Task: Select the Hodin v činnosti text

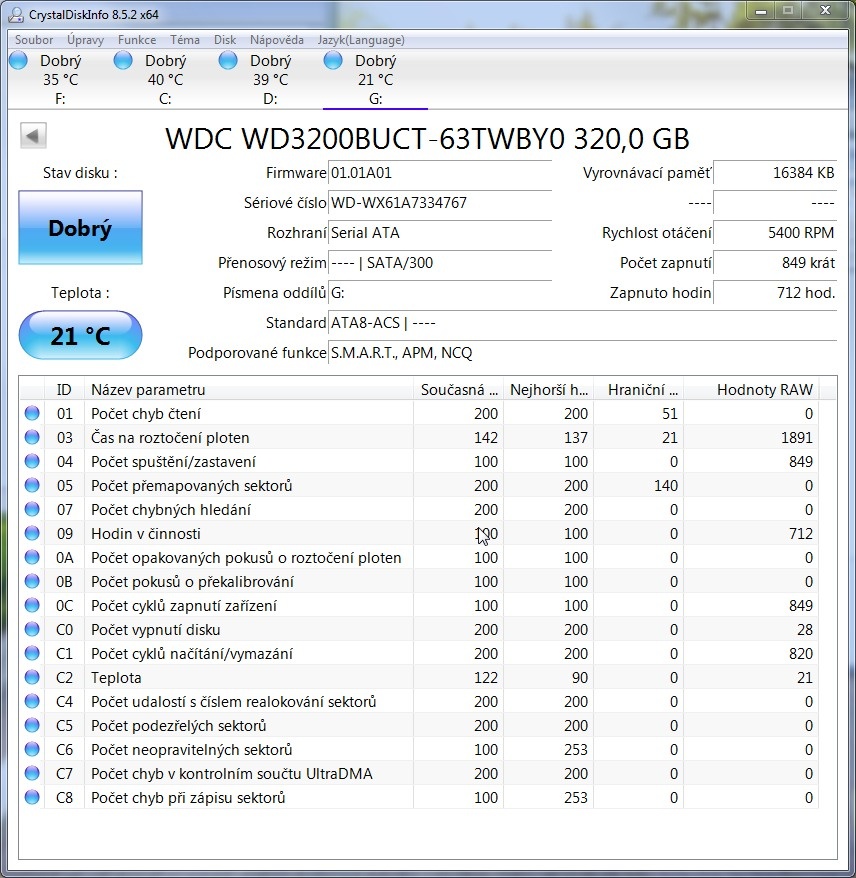Action: [146, 534]
